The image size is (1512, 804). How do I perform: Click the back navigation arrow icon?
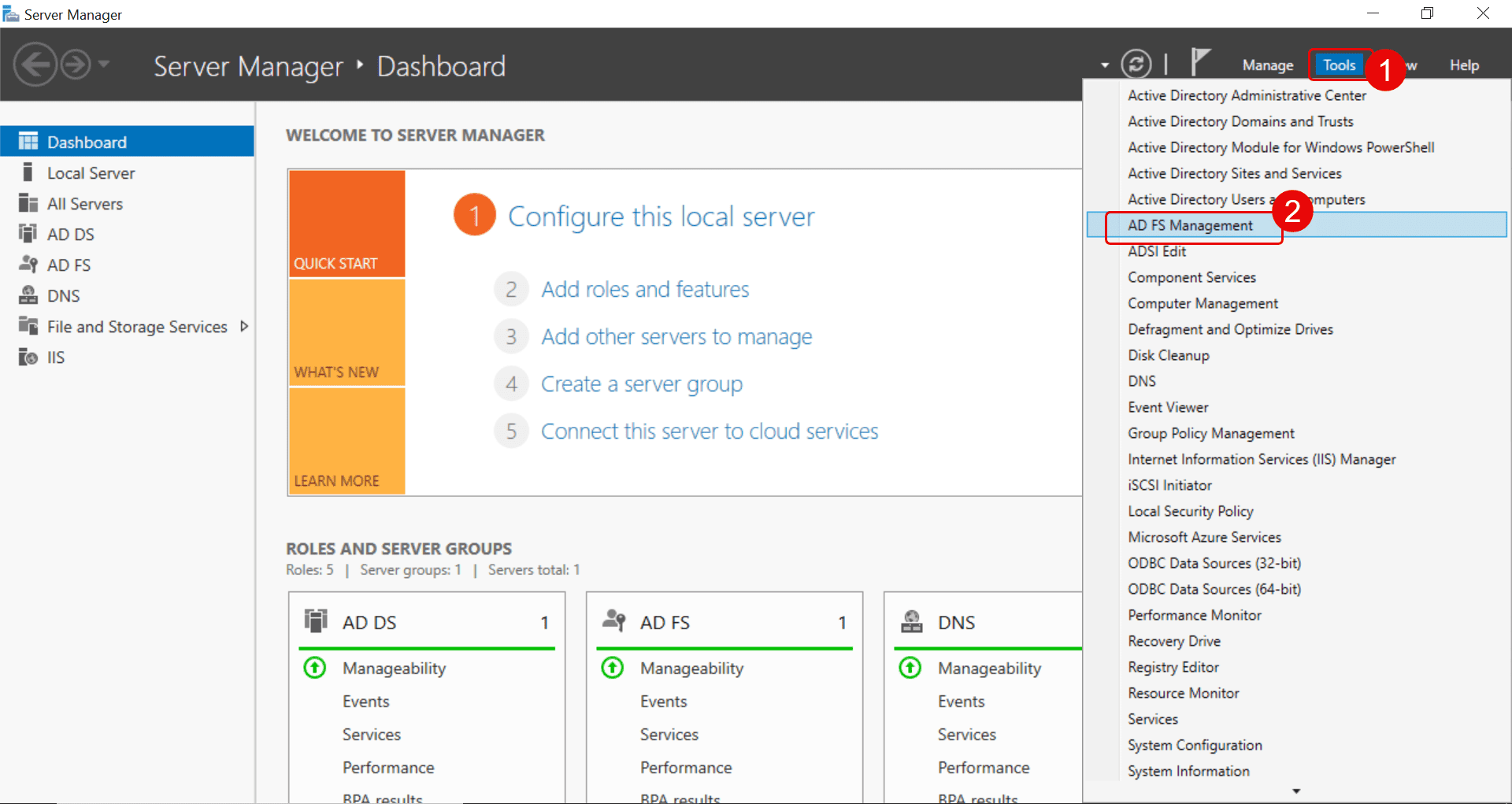[35, 65]
